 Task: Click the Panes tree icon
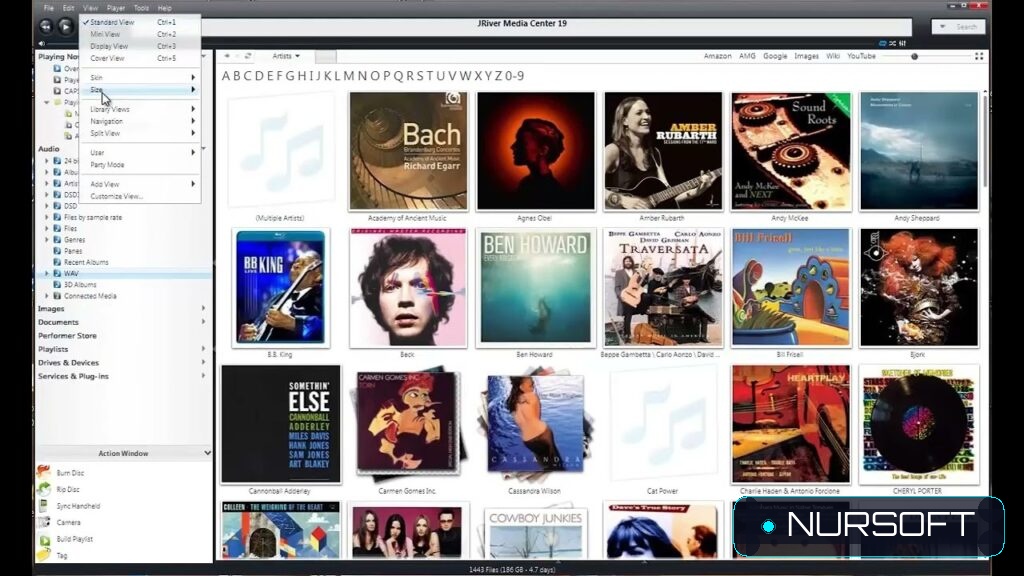point(57,251)
